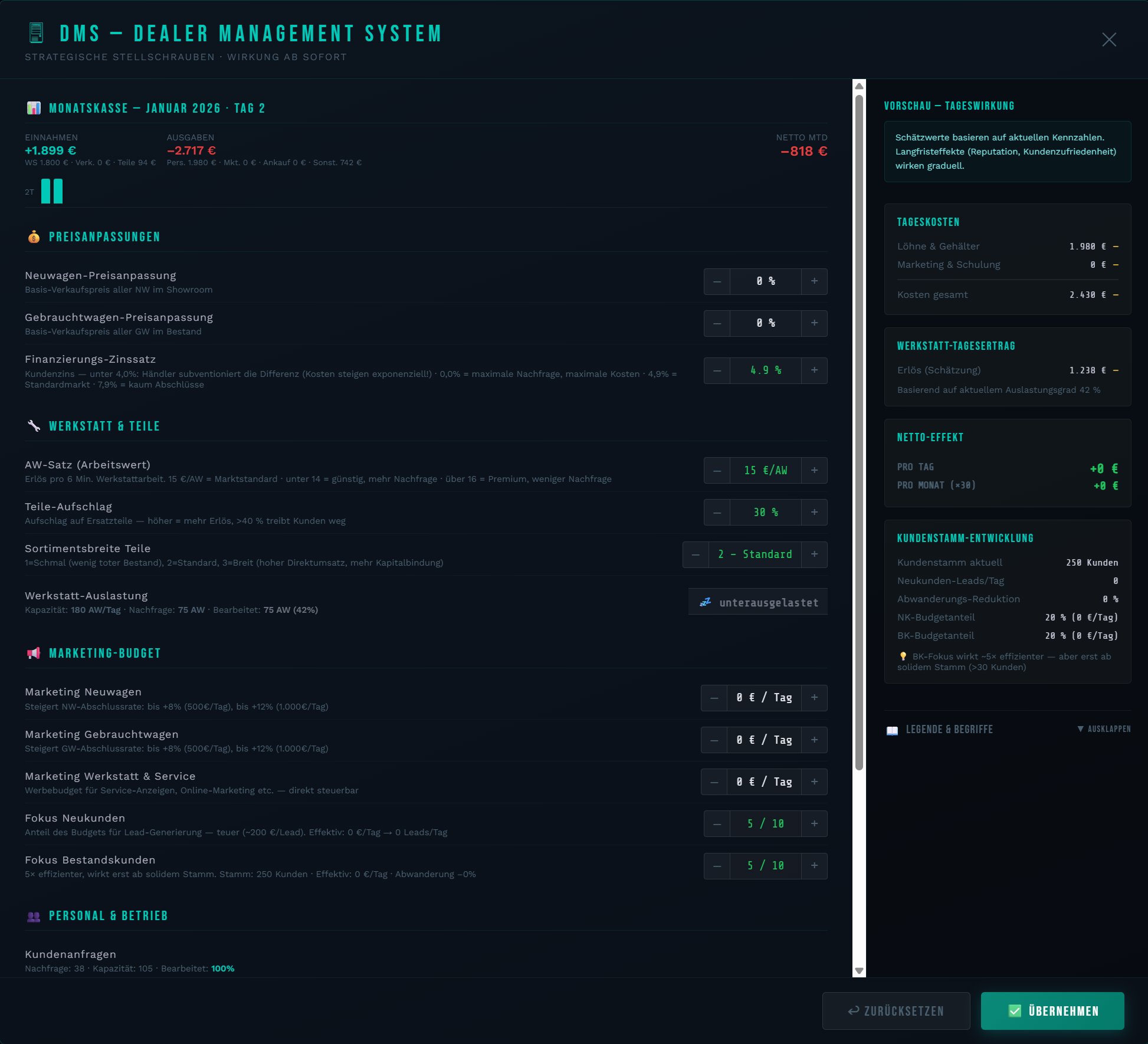This screenshot has width=1148, height=1044.
Task: Click the scrollbar up arrow
Action: pos(859,86)
